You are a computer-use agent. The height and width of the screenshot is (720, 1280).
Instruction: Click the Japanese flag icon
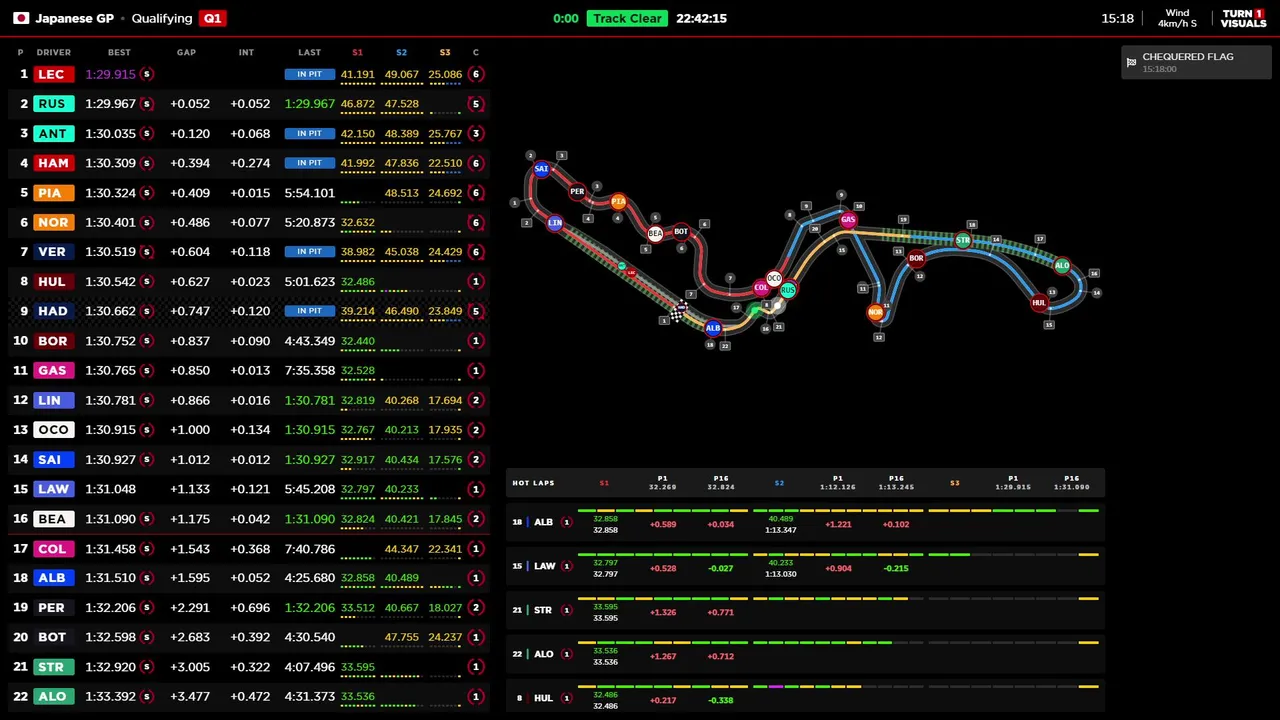[x=20, y=18]
